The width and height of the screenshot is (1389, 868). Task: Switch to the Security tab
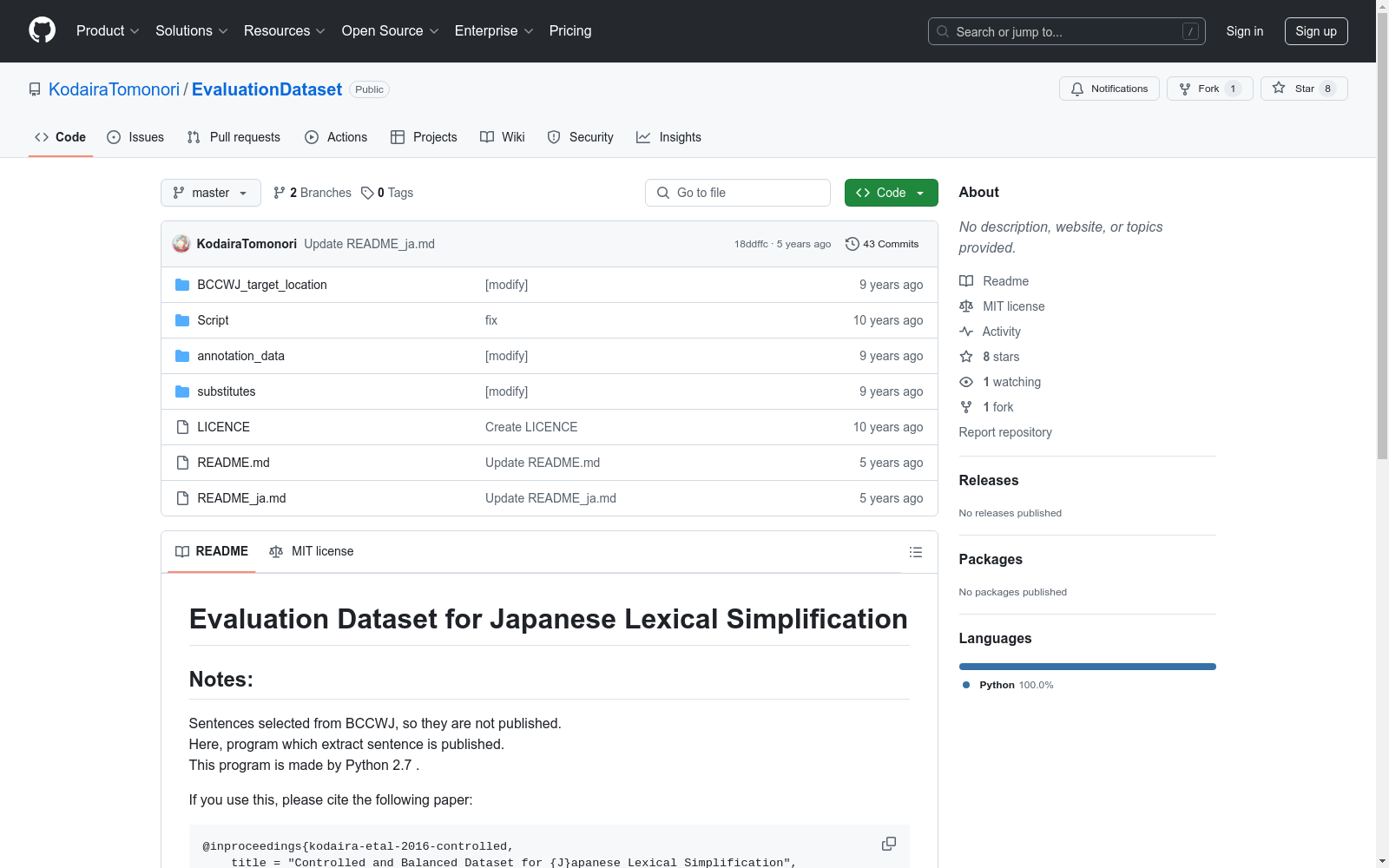(x=580, y=137)
